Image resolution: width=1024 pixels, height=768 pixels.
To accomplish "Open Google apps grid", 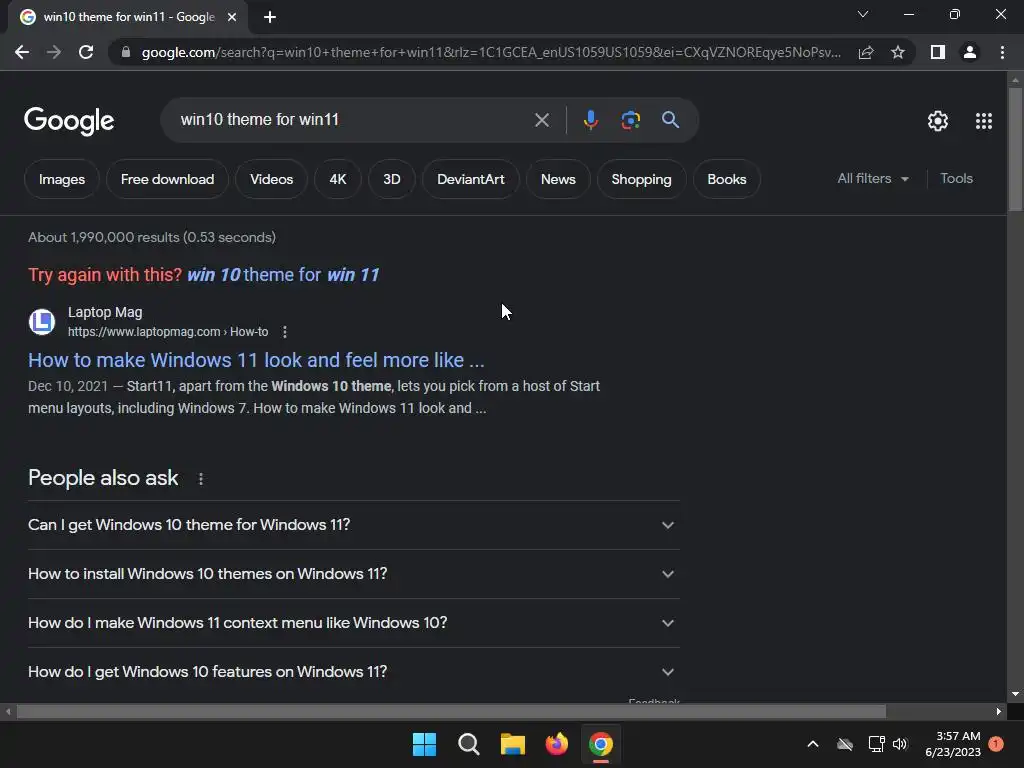I will coord(984,121).
